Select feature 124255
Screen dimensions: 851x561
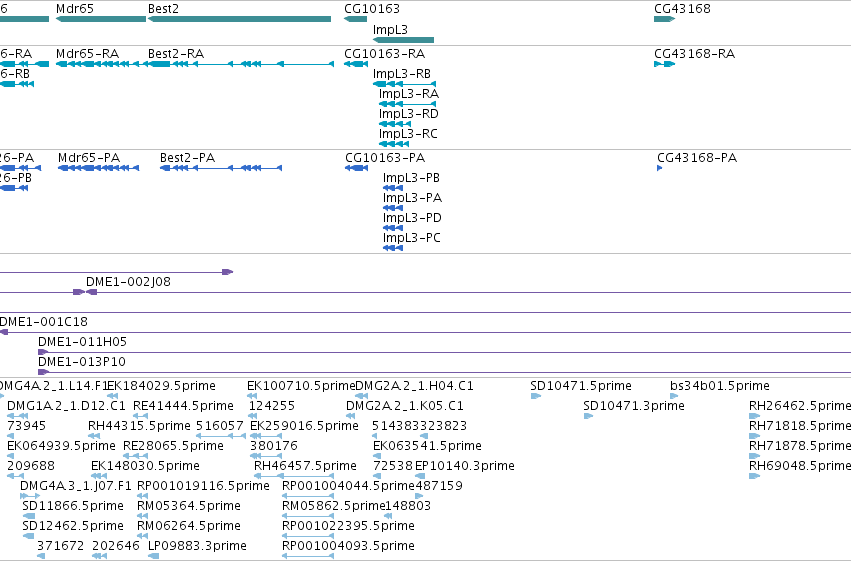252,416
